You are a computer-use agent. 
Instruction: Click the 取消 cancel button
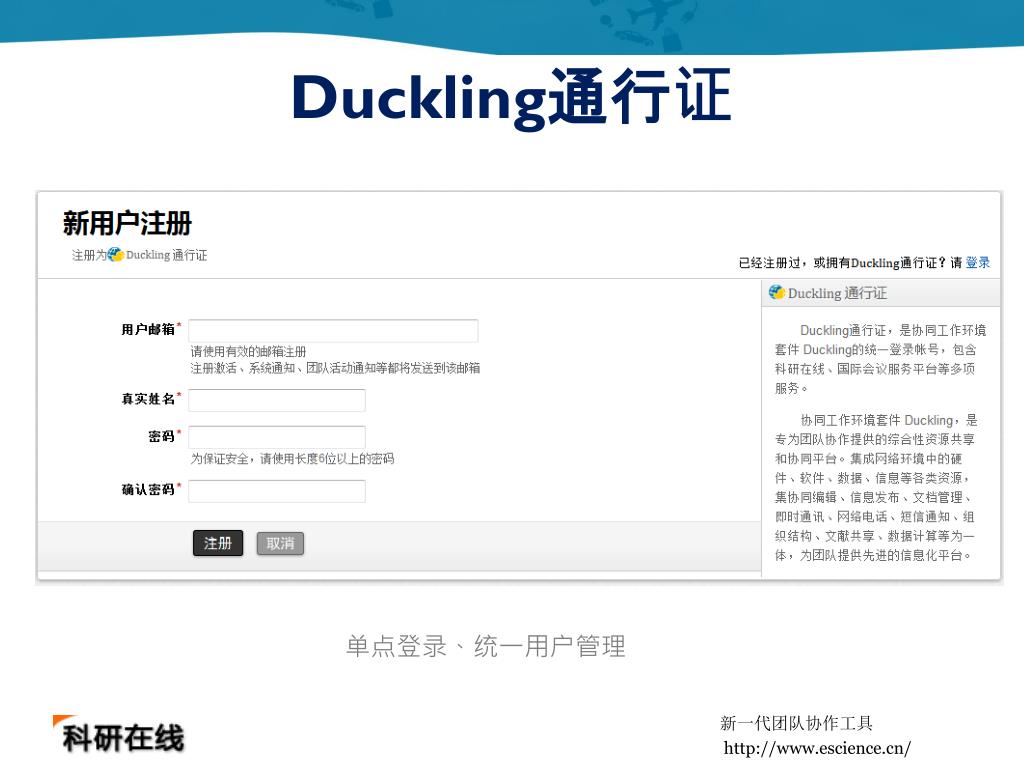(x=280, y=543)
